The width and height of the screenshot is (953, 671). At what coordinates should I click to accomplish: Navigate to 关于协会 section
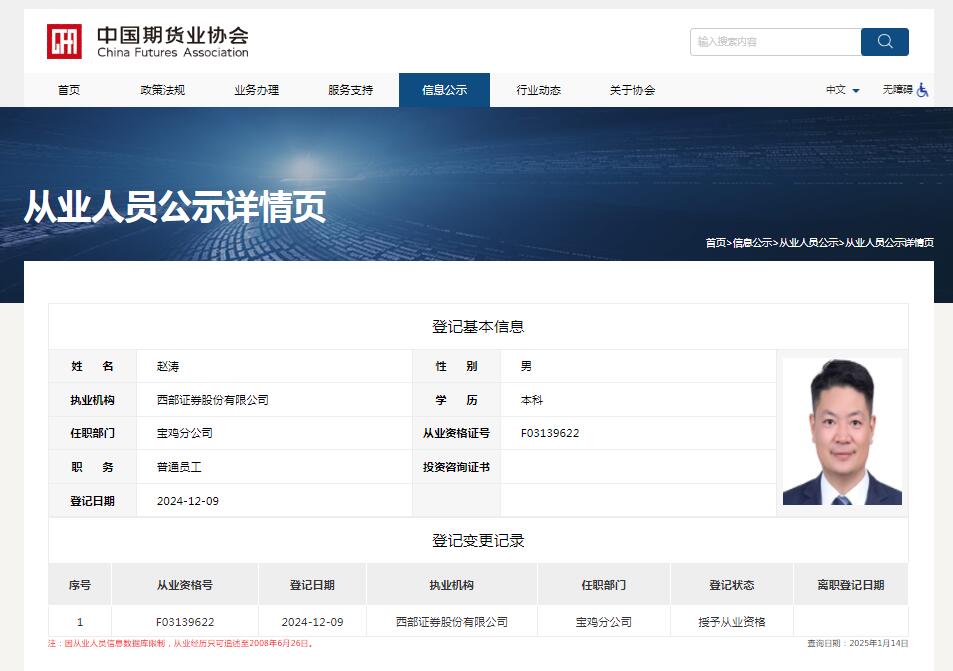(632, 90)
